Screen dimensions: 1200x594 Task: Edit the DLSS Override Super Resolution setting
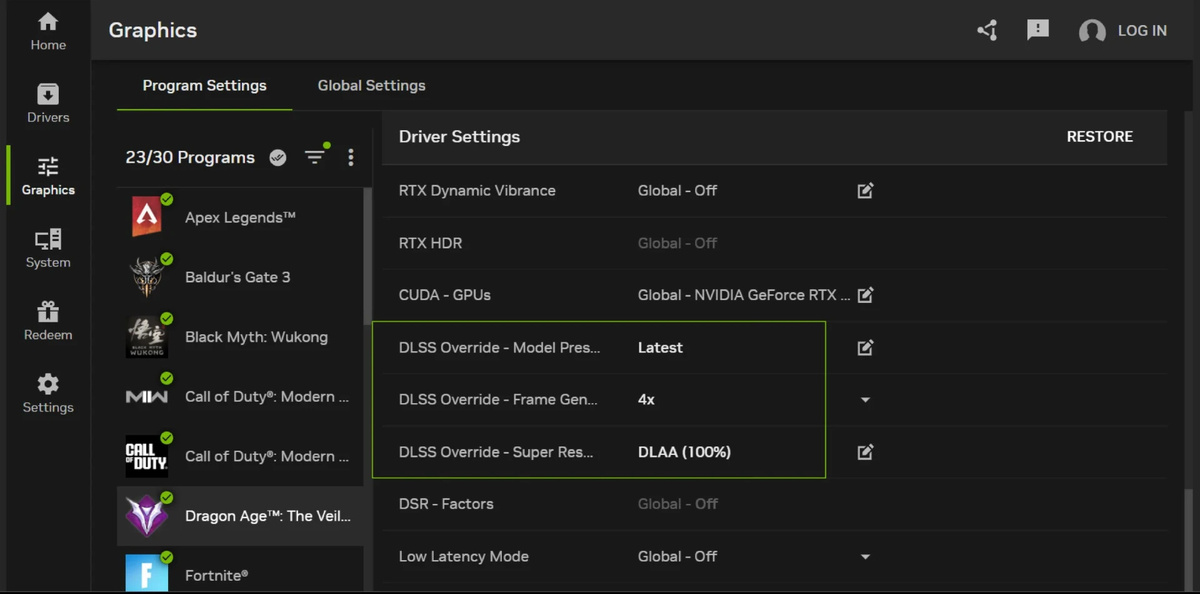(x=865, y=452)
